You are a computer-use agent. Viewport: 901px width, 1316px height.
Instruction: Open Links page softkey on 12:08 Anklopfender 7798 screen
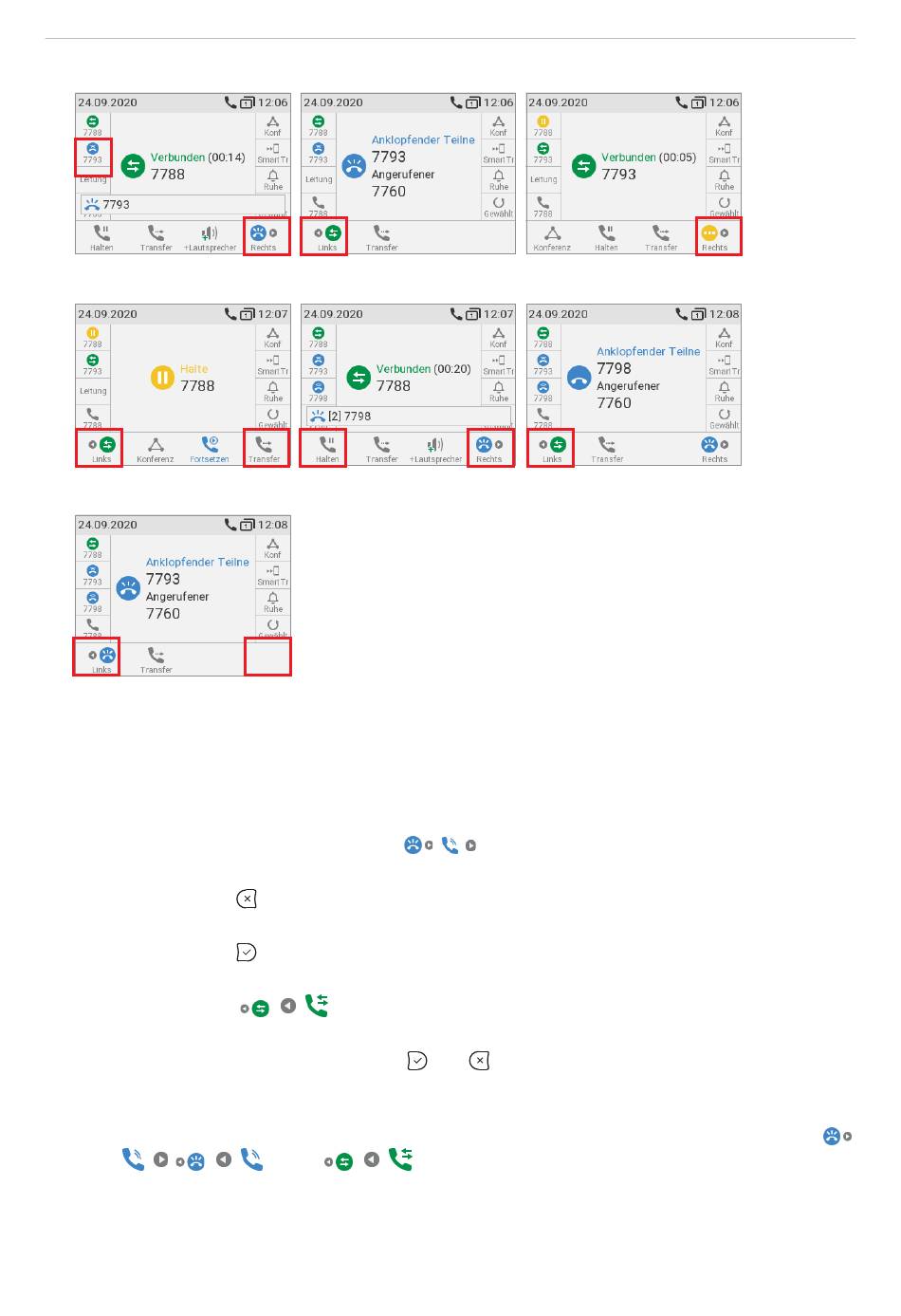click(552, 448)
